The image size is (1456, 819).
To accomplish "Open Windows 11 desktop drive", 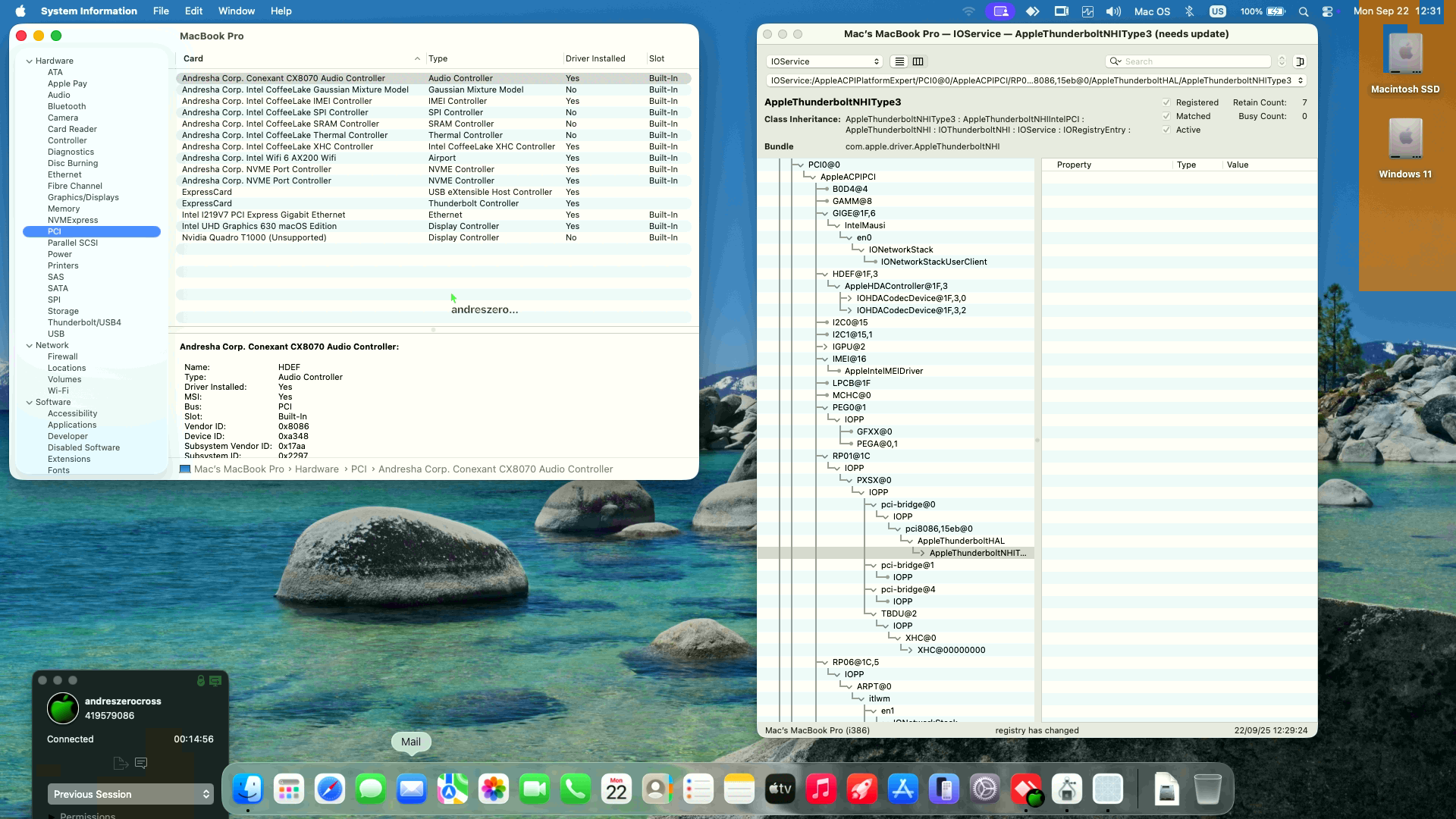I will click(1405, 147).
